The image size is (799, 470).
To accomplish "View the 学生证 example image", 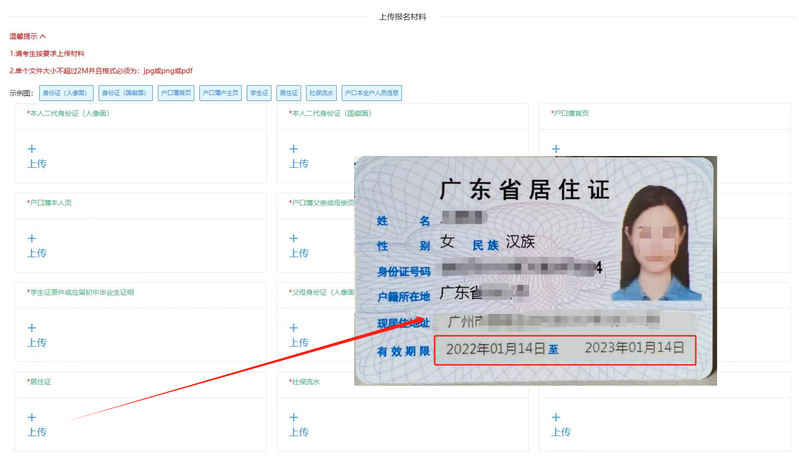I will tap(259, 92).
